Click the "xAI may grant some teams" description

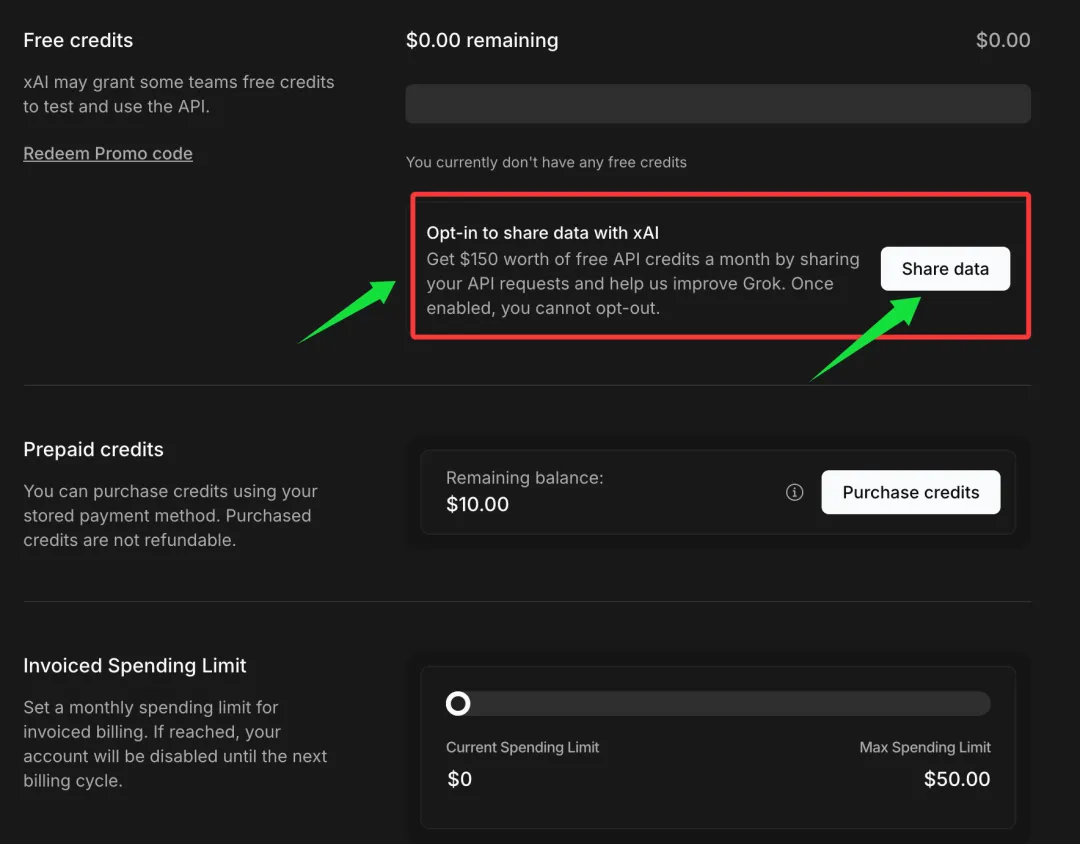pyautogui.click(x=179, y=94)
